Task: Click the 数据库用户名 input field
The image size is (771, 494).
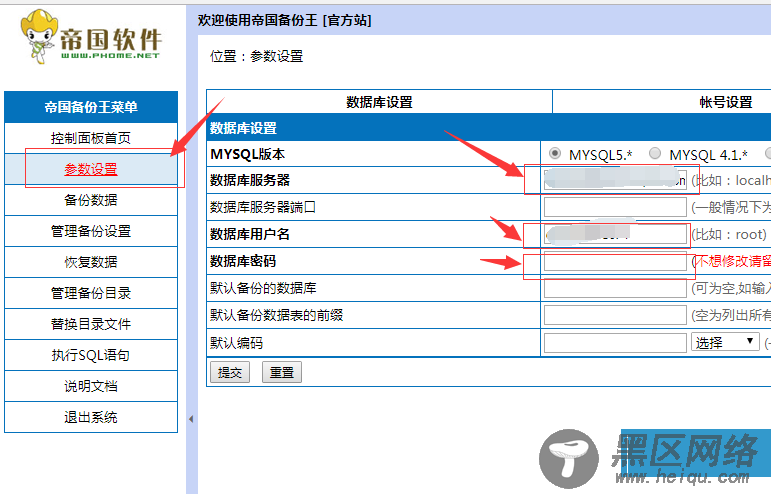Action: tap(615, 234)
